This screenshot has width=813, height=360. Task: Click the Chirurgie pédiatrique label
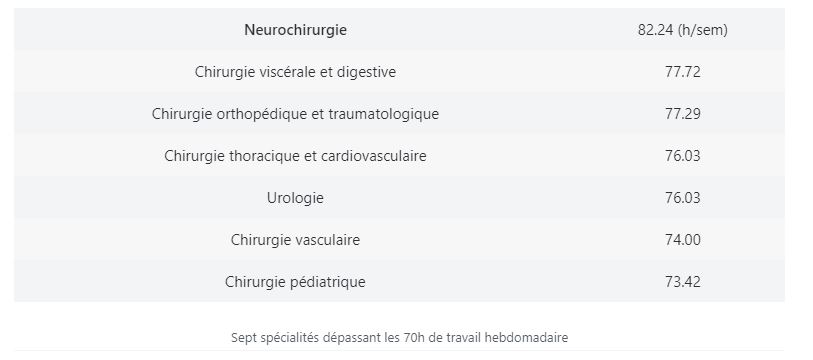(295, 282)
